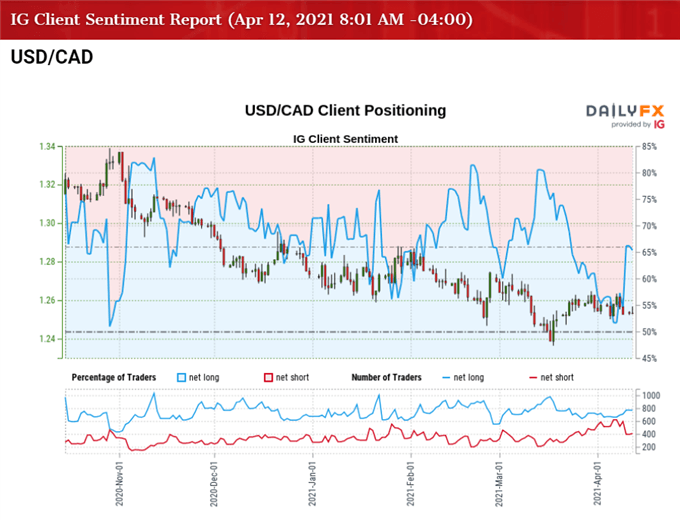Click the 80% axis label
The image size is (680, 520).
[x=649, y=173]
